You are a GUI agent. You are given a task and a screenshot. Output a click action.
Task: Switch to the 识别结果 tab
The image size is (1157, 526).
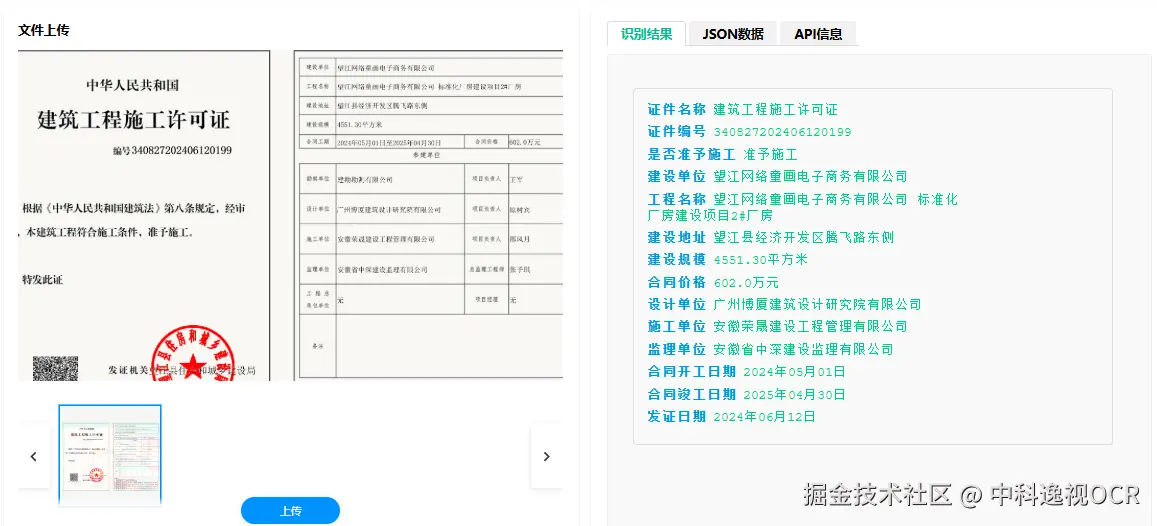tap(646, 34)
